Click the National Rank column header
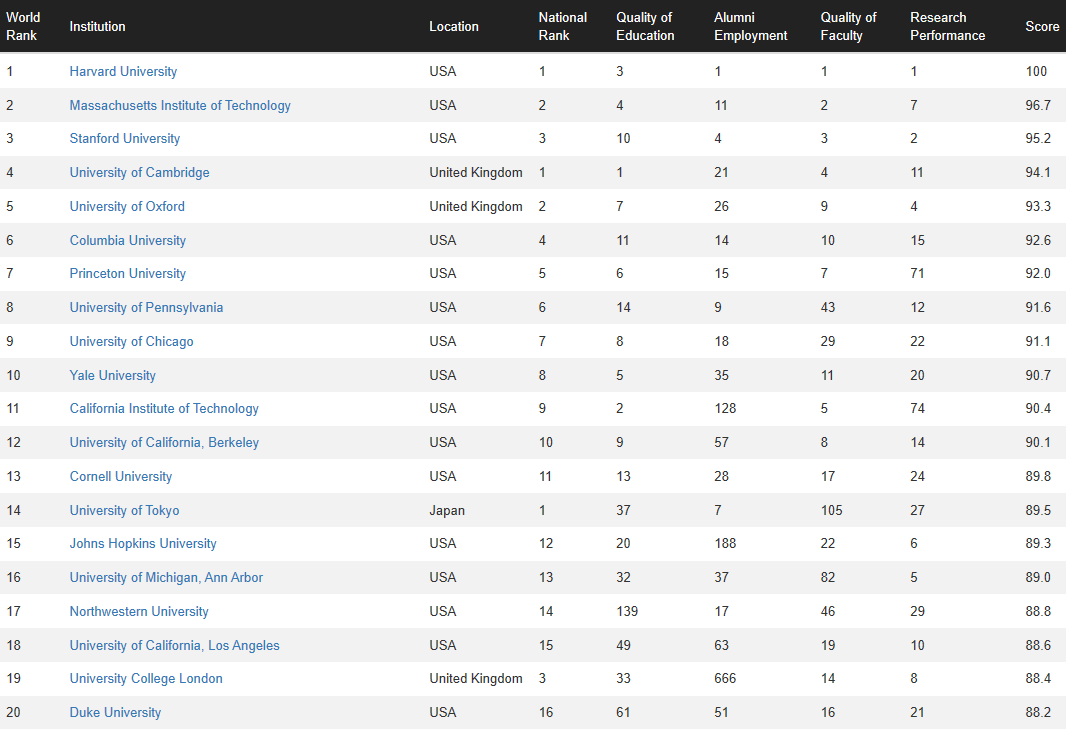This screenshot has width=1066, height=729. point(563,27)
